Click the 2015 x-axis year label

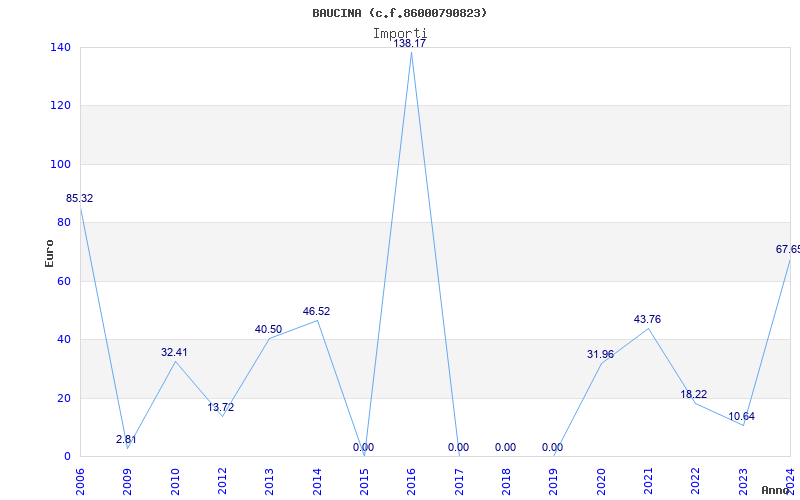[x=364, y=482]
